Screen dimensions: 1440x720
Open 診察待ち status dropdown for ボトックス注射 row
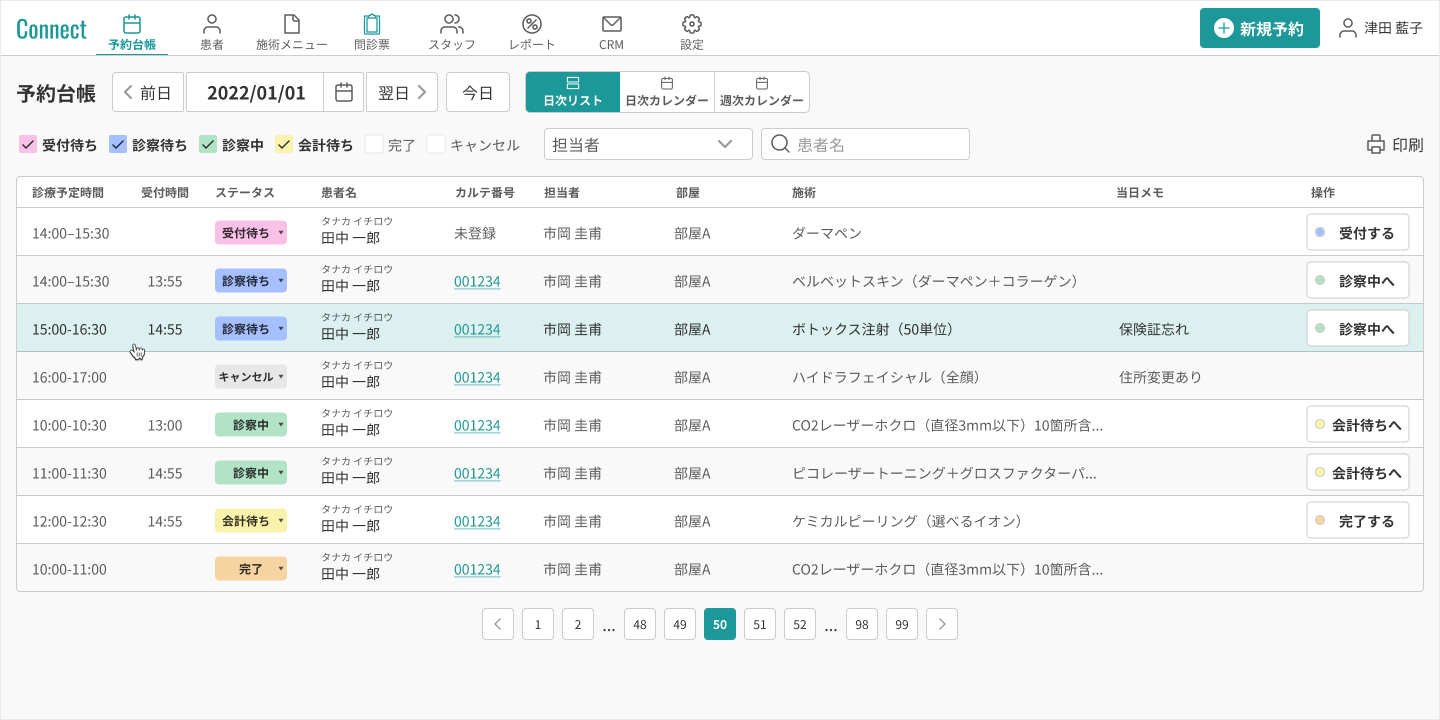251,328
